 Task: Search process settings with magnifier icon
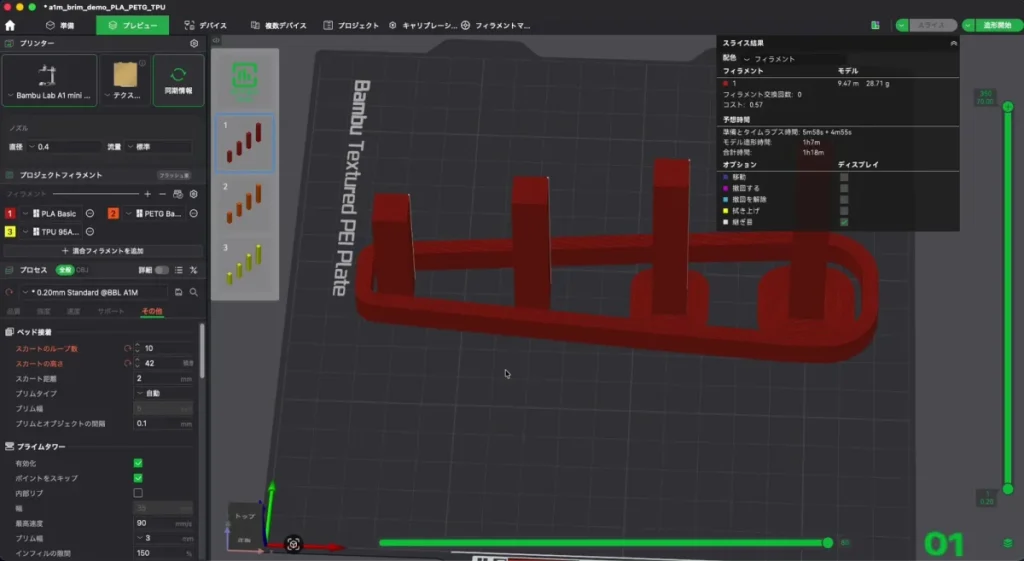tap(194, 292)
